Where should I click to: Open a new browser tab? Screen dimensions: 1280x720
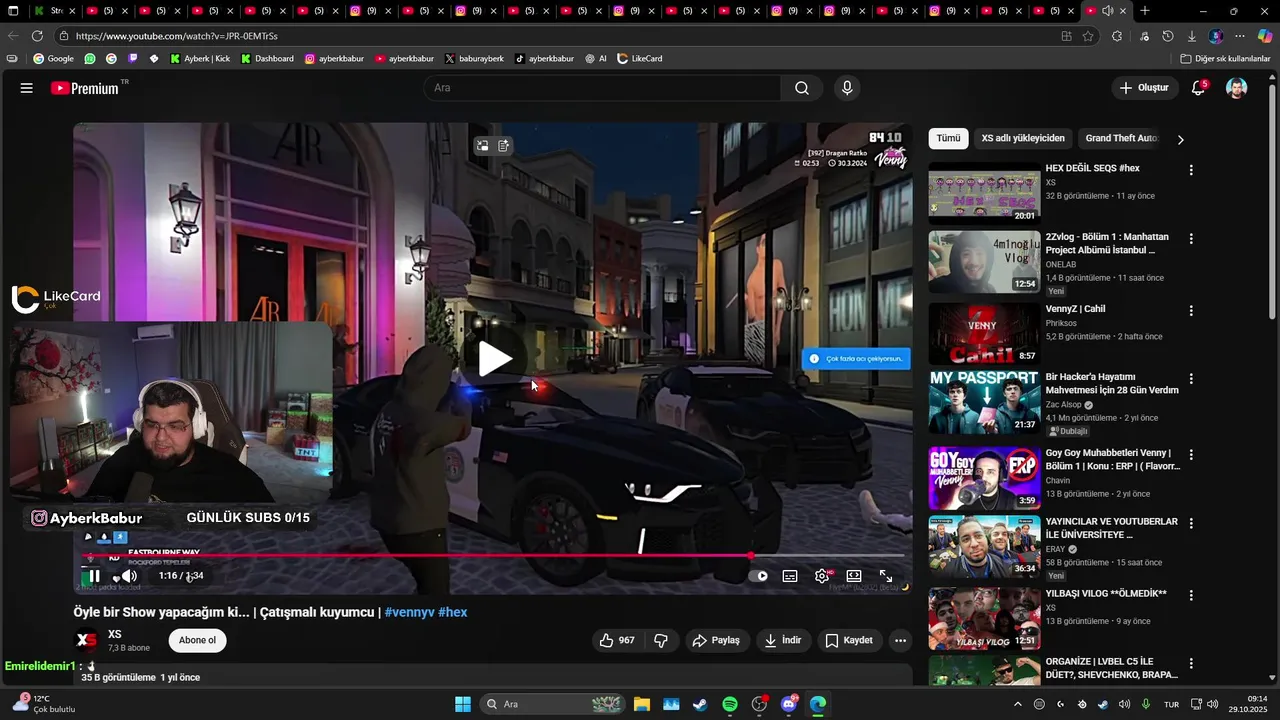pos(1144,11)
